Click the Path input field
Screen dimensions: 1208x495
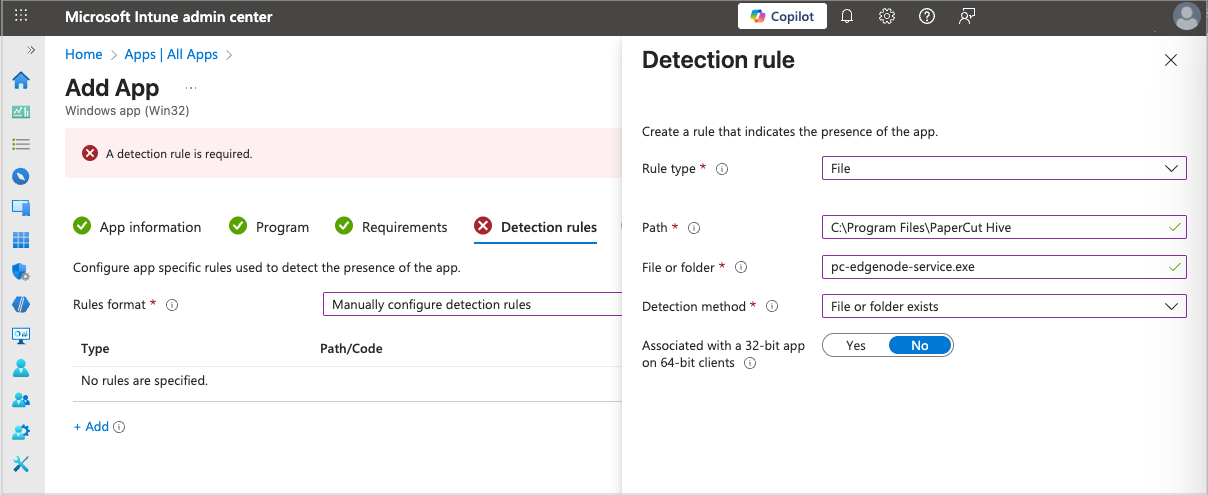(x=1004, y=227)
